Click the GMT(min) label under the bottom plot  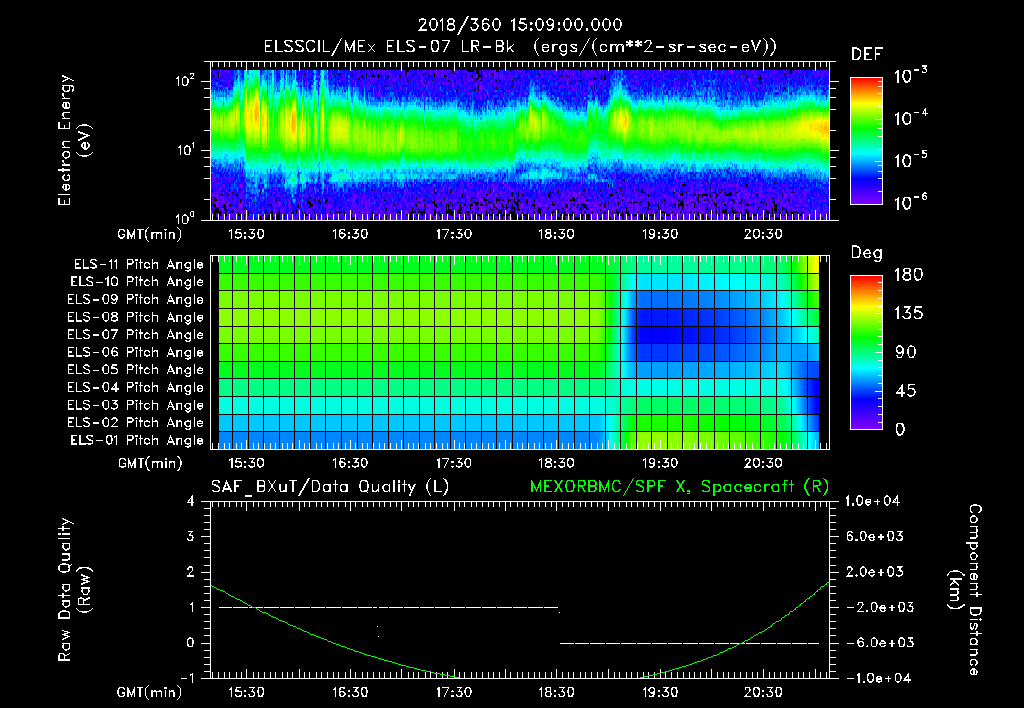point(150,692)
